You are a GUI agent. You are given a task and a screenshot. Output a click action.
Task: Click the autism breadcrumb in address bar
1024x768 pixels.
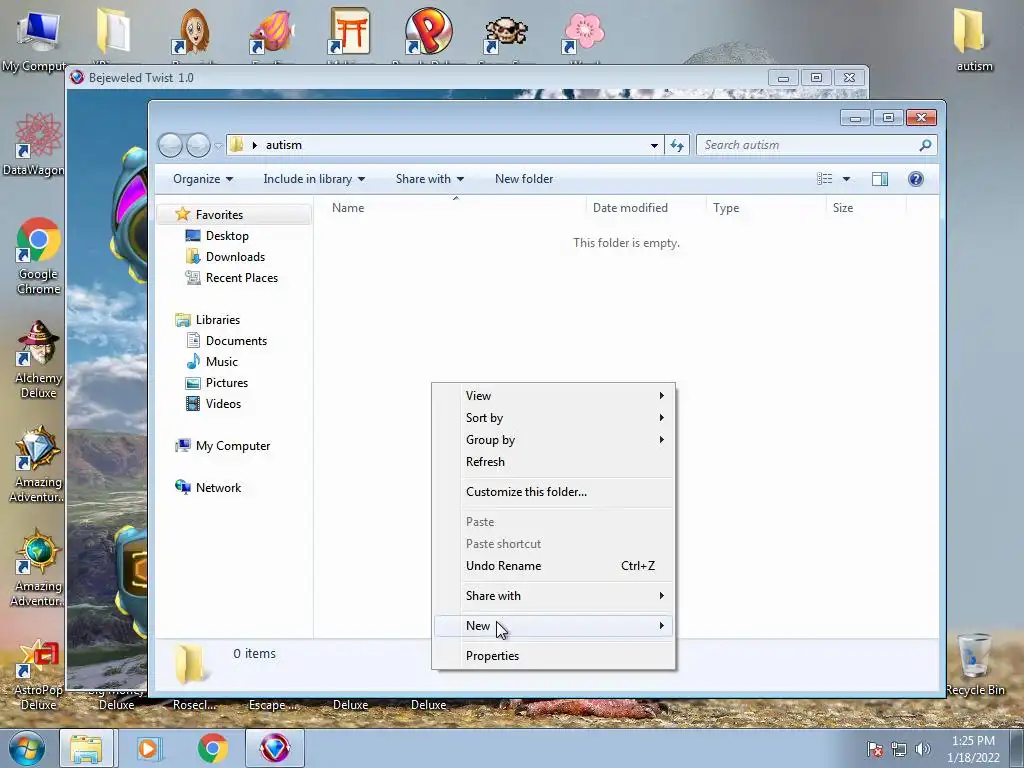pos(284,145)
